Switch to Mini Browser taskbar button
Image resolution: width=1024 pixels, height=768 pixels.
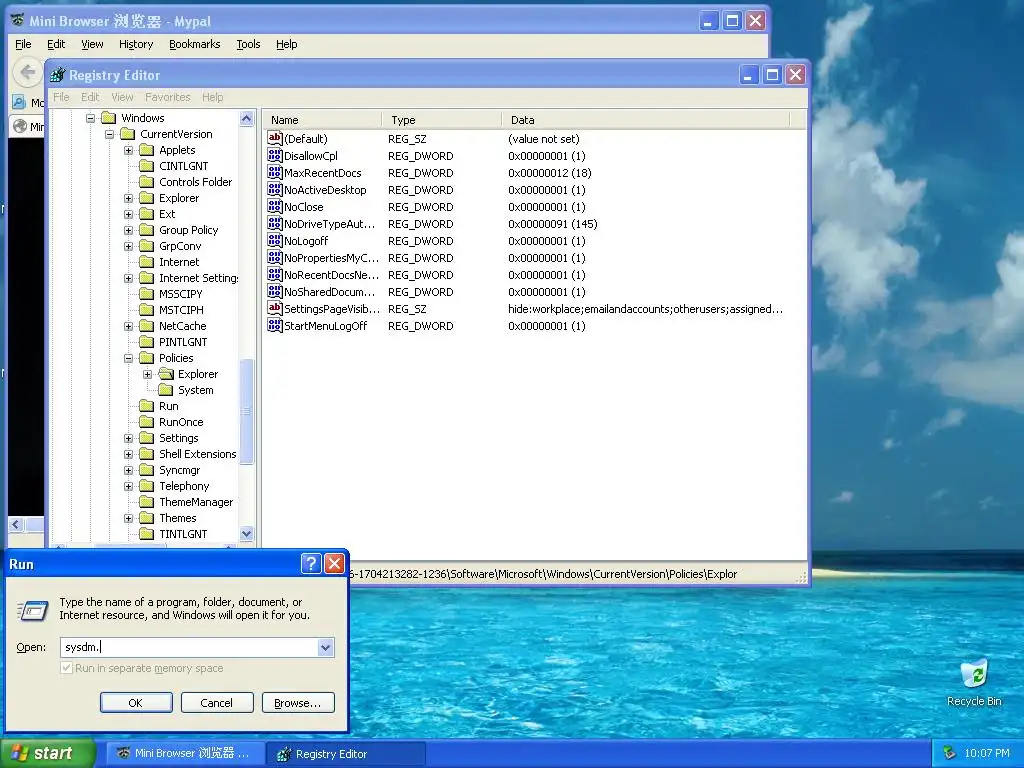pyautogui.click(x=185, y=753)
